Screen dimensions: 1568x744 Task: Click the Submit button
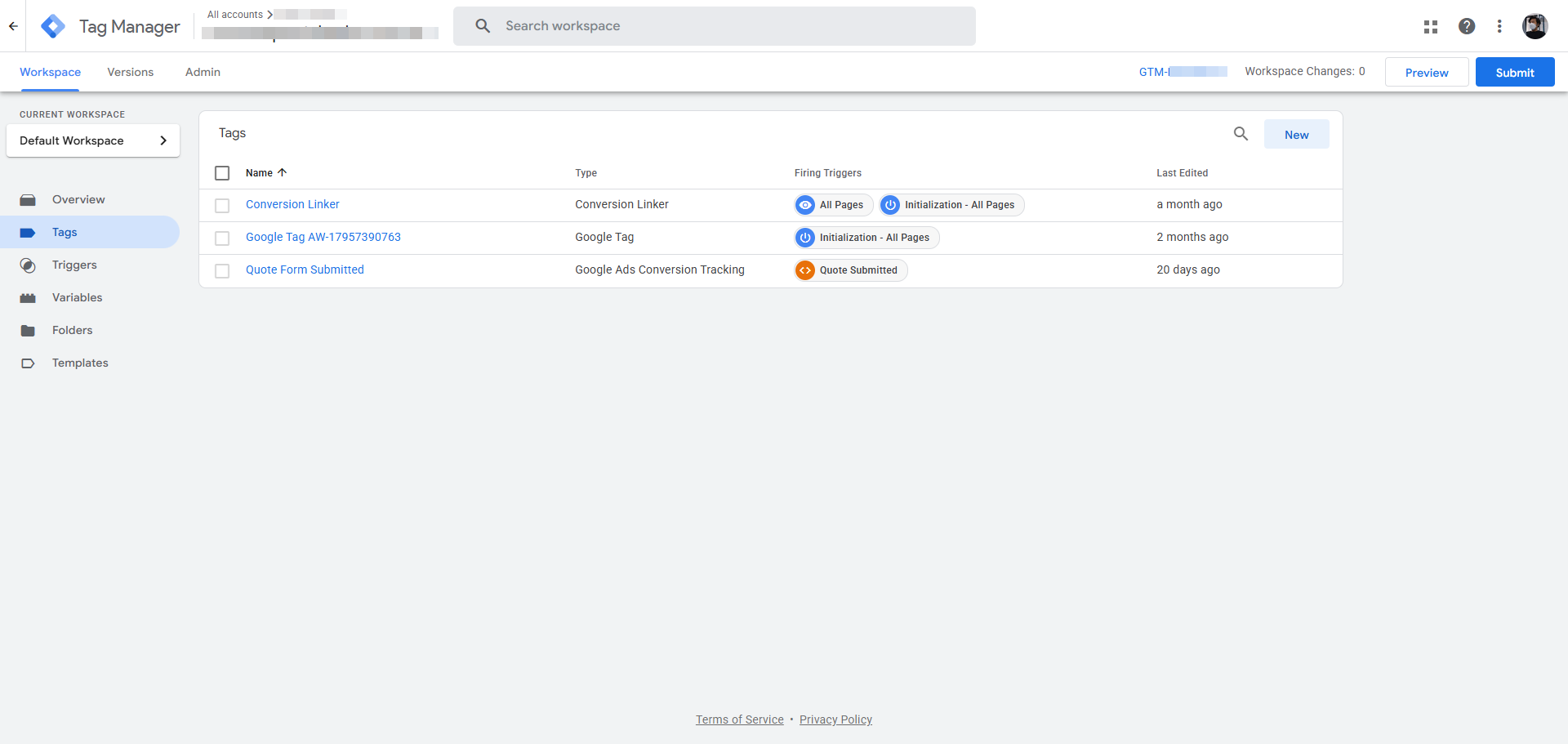click(x=1515, y=72)
